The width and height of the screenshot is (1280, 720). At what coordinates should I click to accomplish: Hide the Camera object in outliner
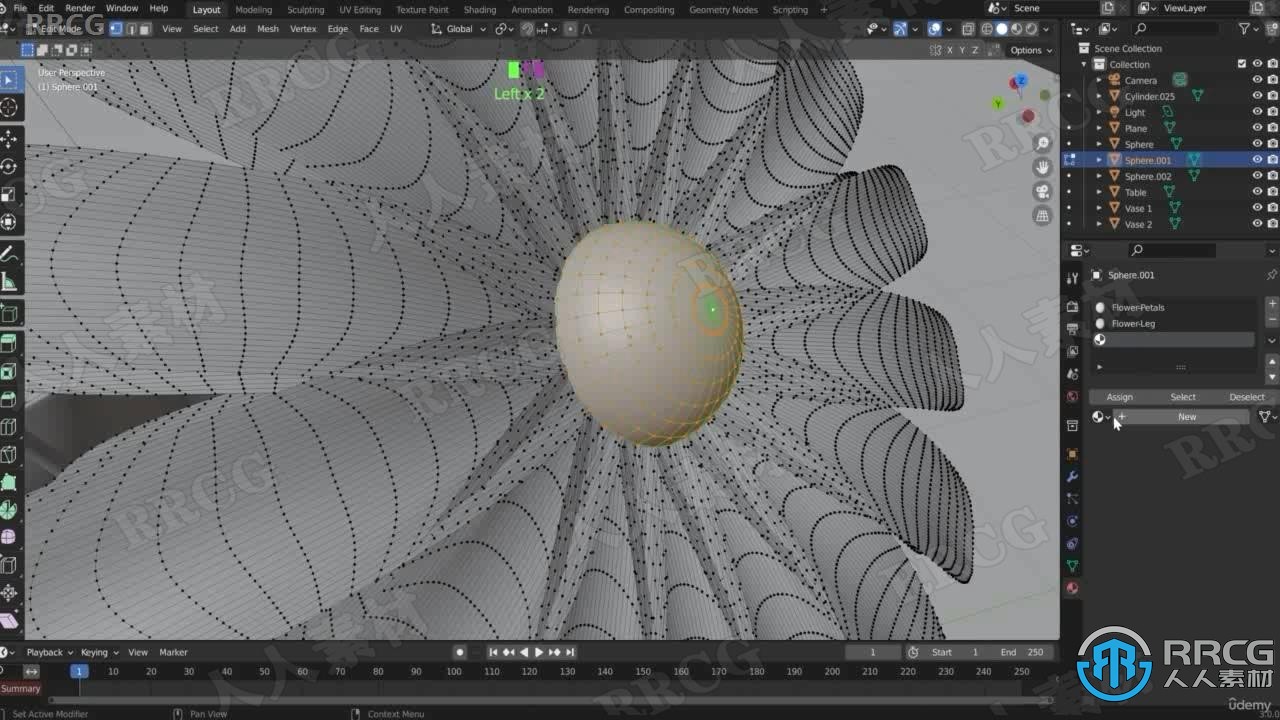(1257, 80)
